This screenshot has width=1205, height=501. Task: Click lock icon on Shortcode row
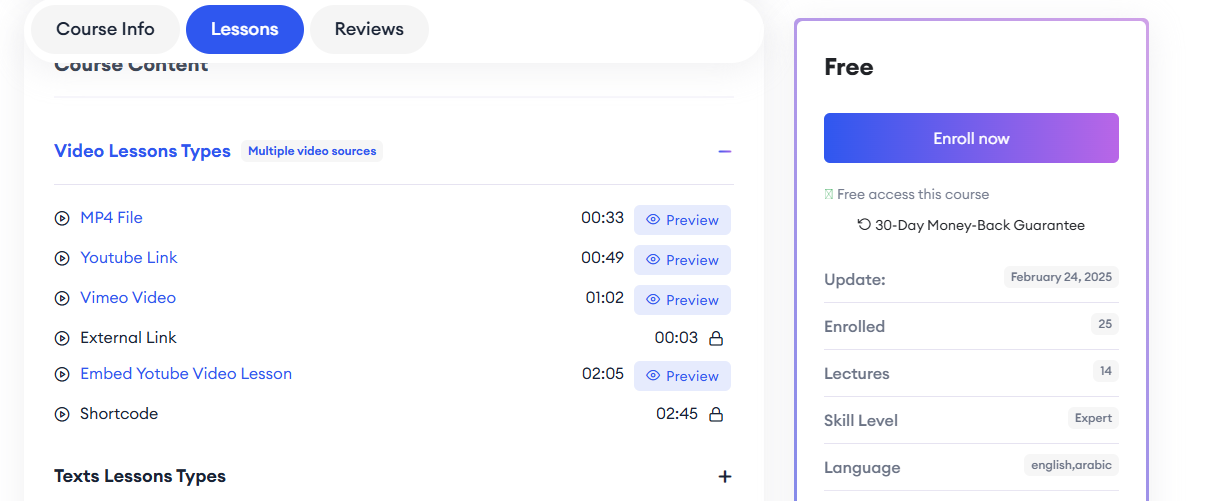click(716, 414)
